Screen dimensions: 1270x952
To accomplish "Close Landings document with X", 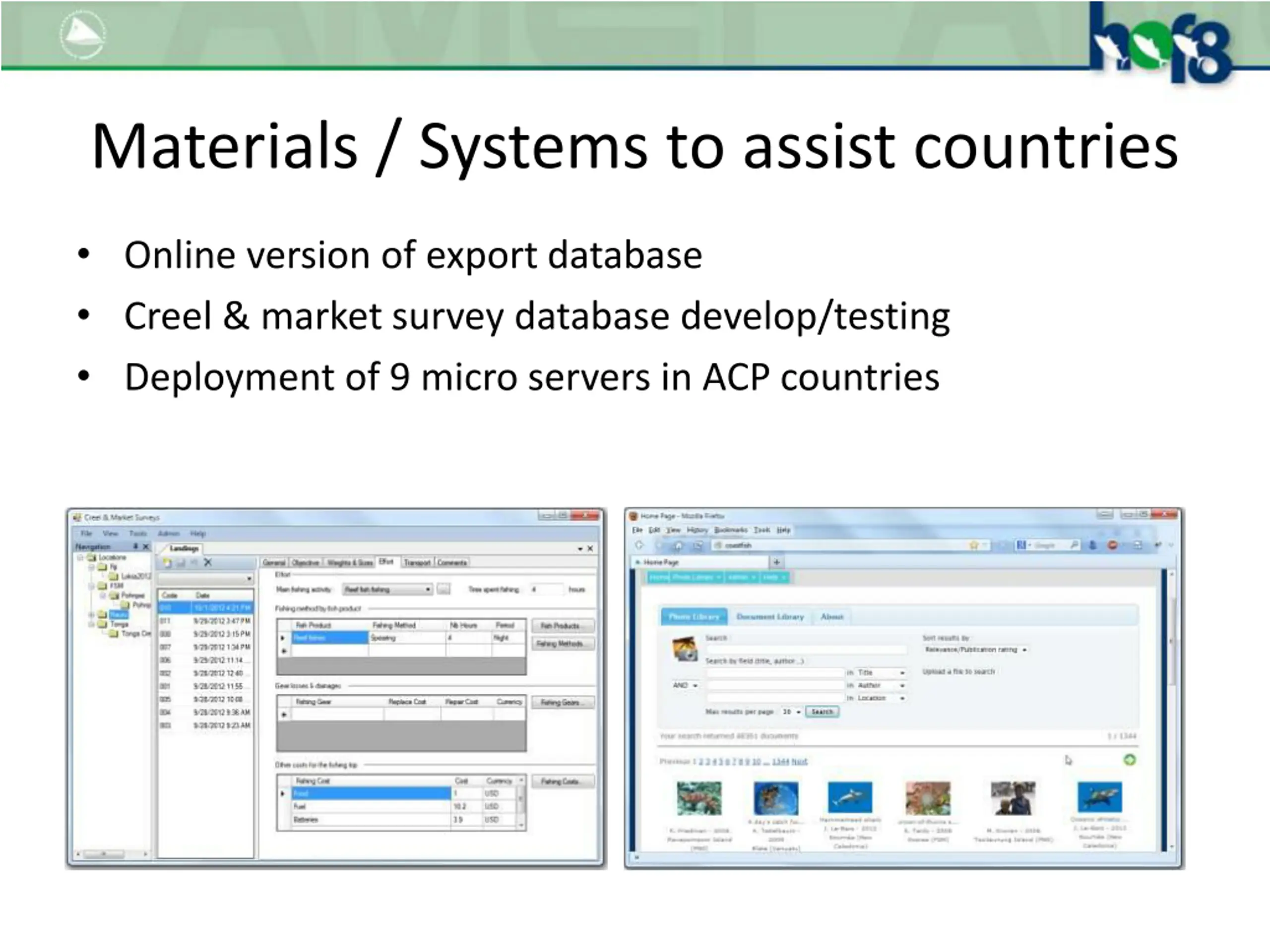I will click(x=590, y=549).
